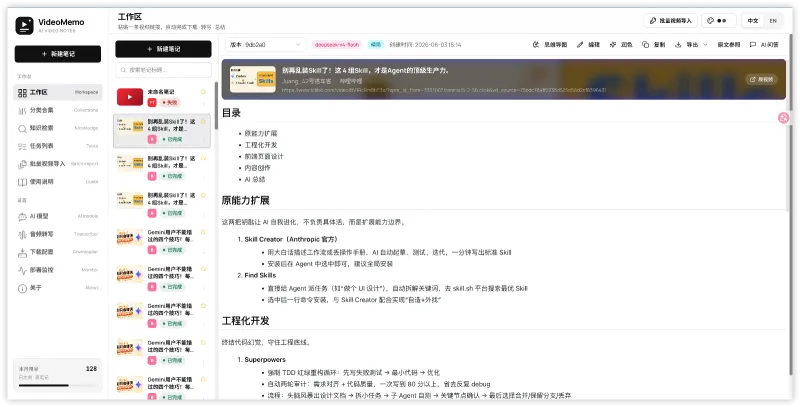Click the 思维导图 mind map toolbar icon
This screenshot has width=800, height=407.
pos(536,45)
